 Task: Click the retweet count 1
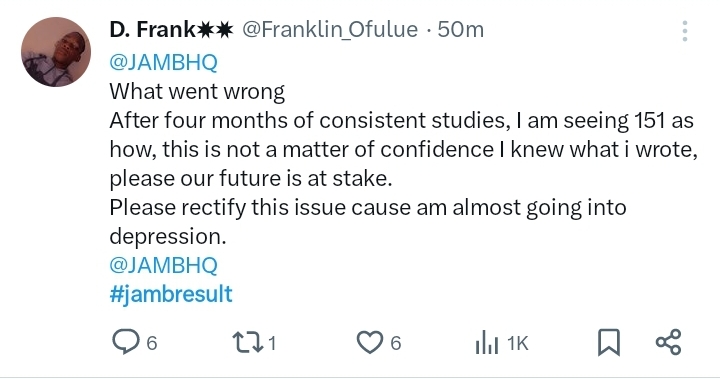(272, 344)
